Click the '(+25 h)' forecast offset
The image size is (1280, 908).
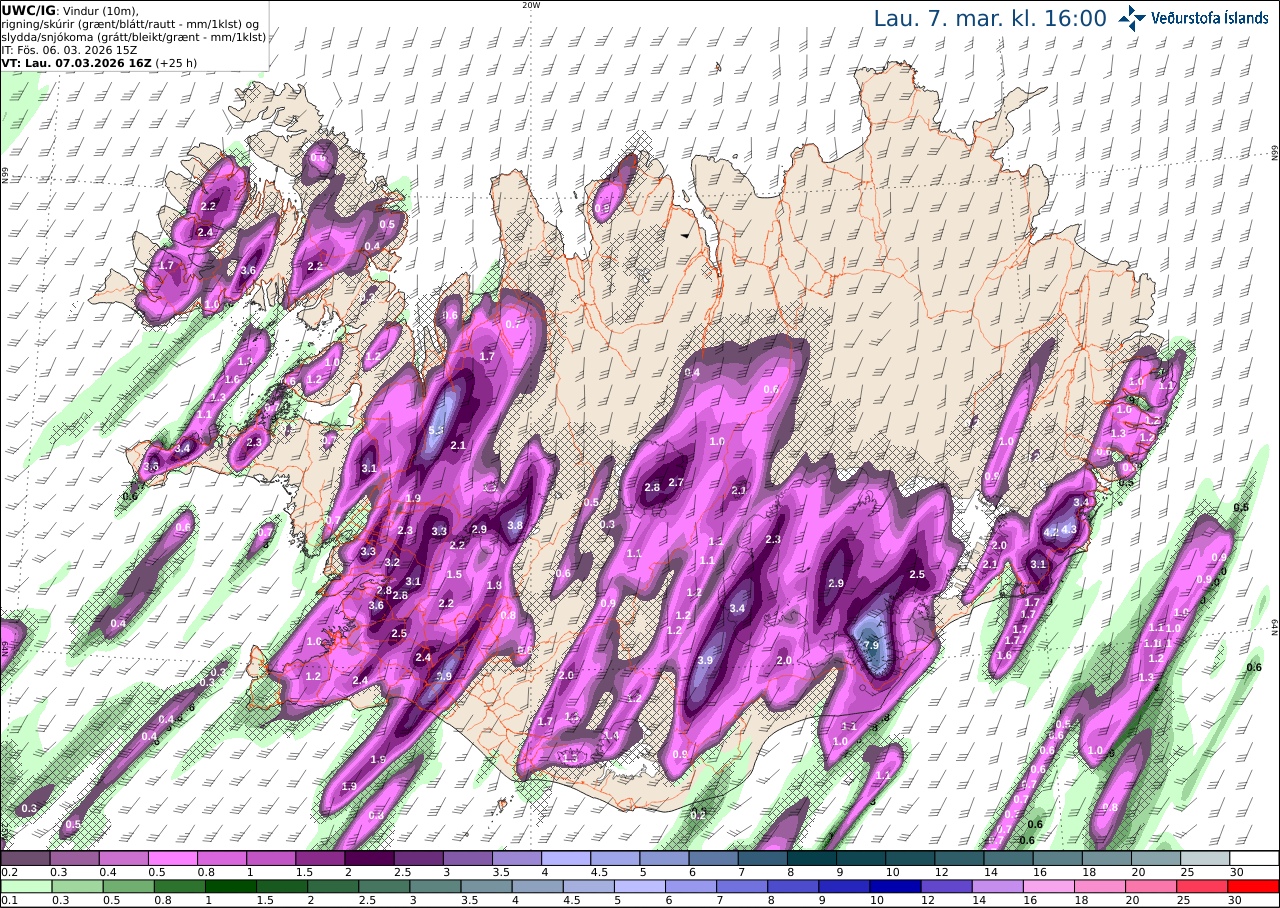(176, 62)
